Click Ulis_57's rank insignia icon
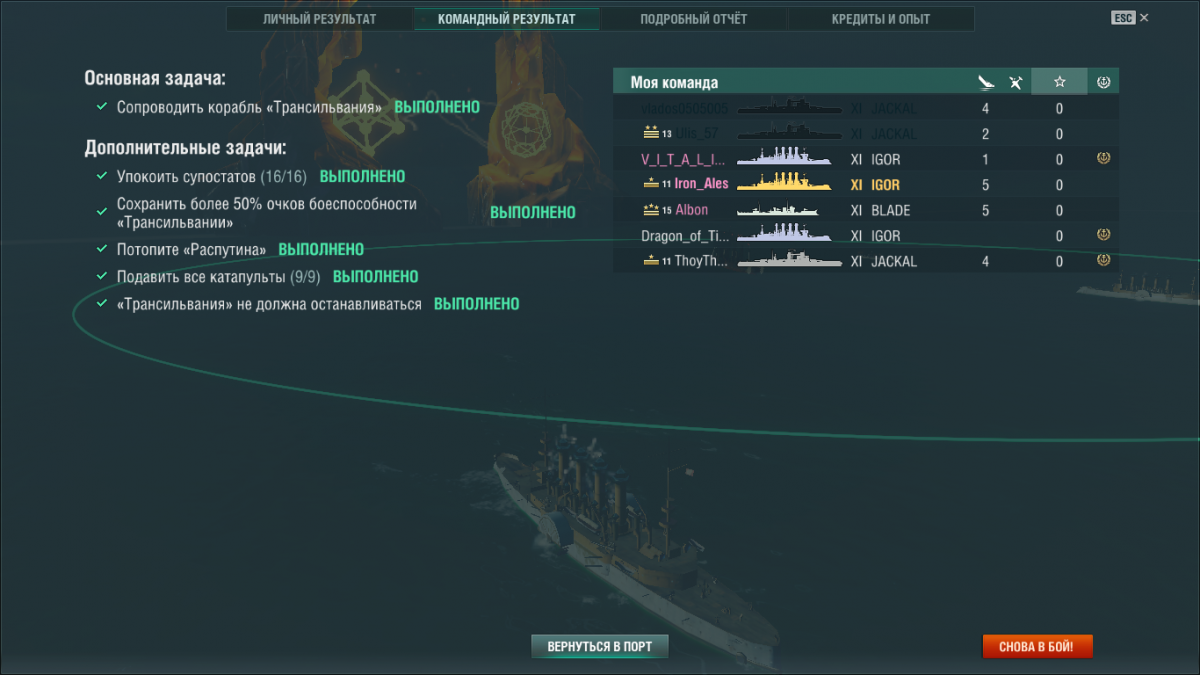This screenshot has height=675, width=1200. click(x=651, y=133)
